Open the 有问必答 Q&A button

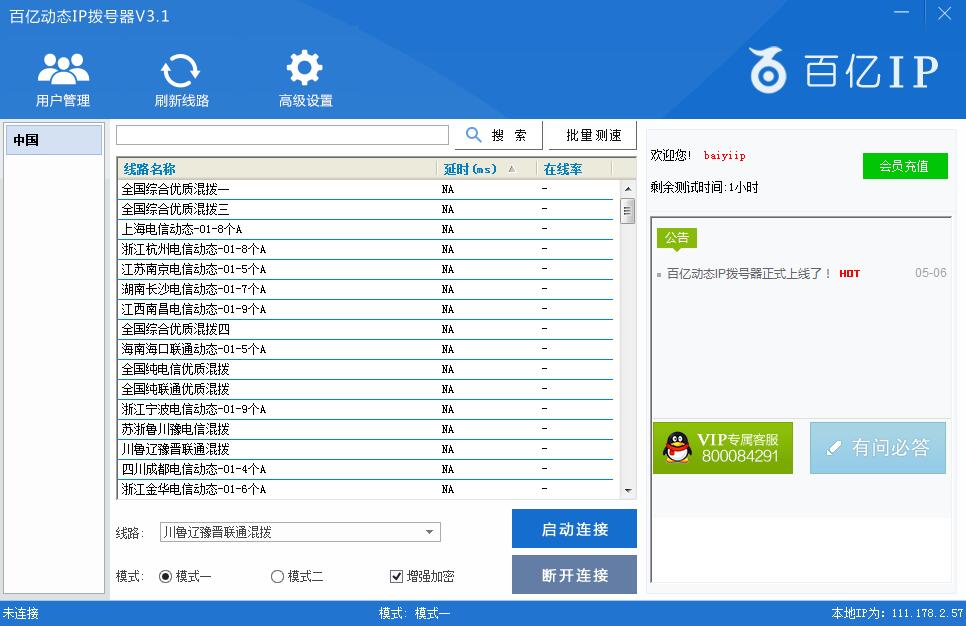(x=878, y=448)
